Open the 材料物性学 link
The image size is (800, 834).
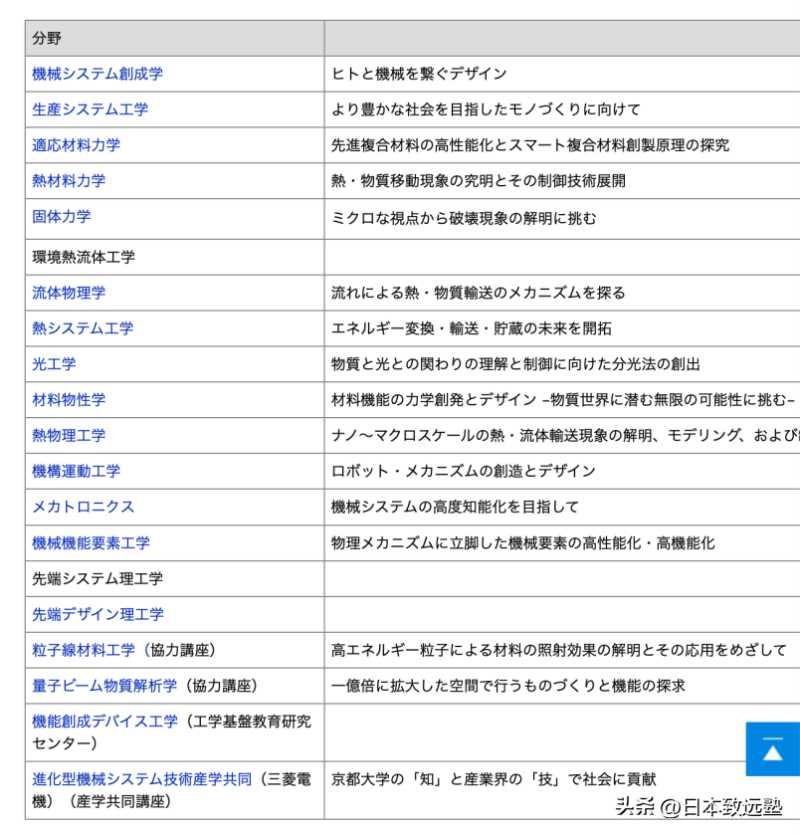(x=68, y=400)
